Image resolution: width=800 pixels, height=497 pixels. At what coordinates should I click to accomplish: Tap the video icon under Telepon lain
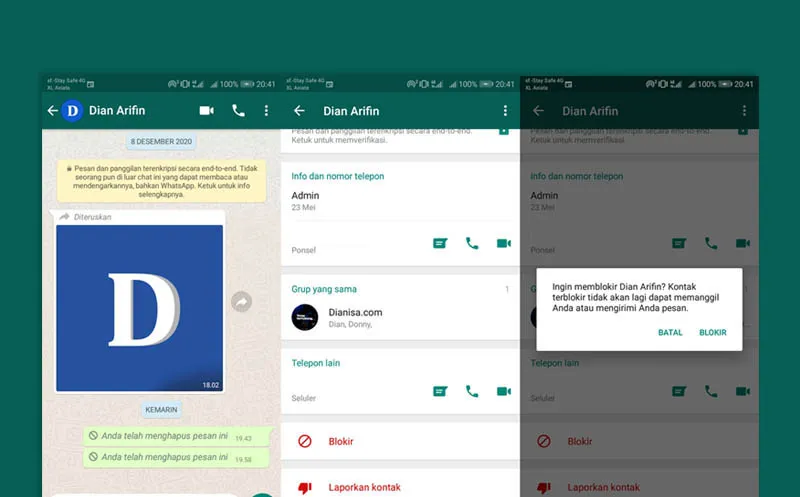503,391
